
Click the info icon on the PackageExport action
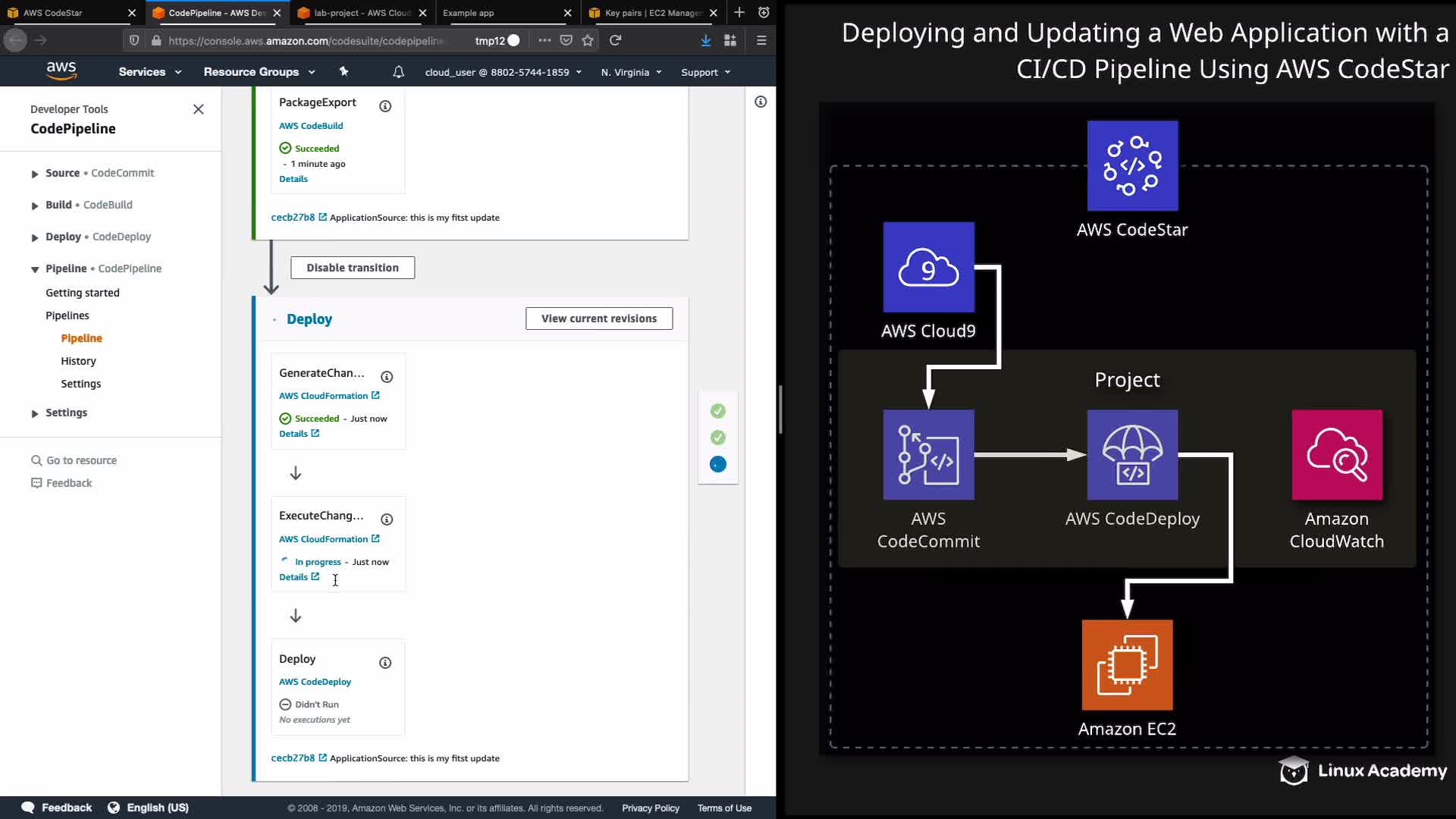coord(385,106)
